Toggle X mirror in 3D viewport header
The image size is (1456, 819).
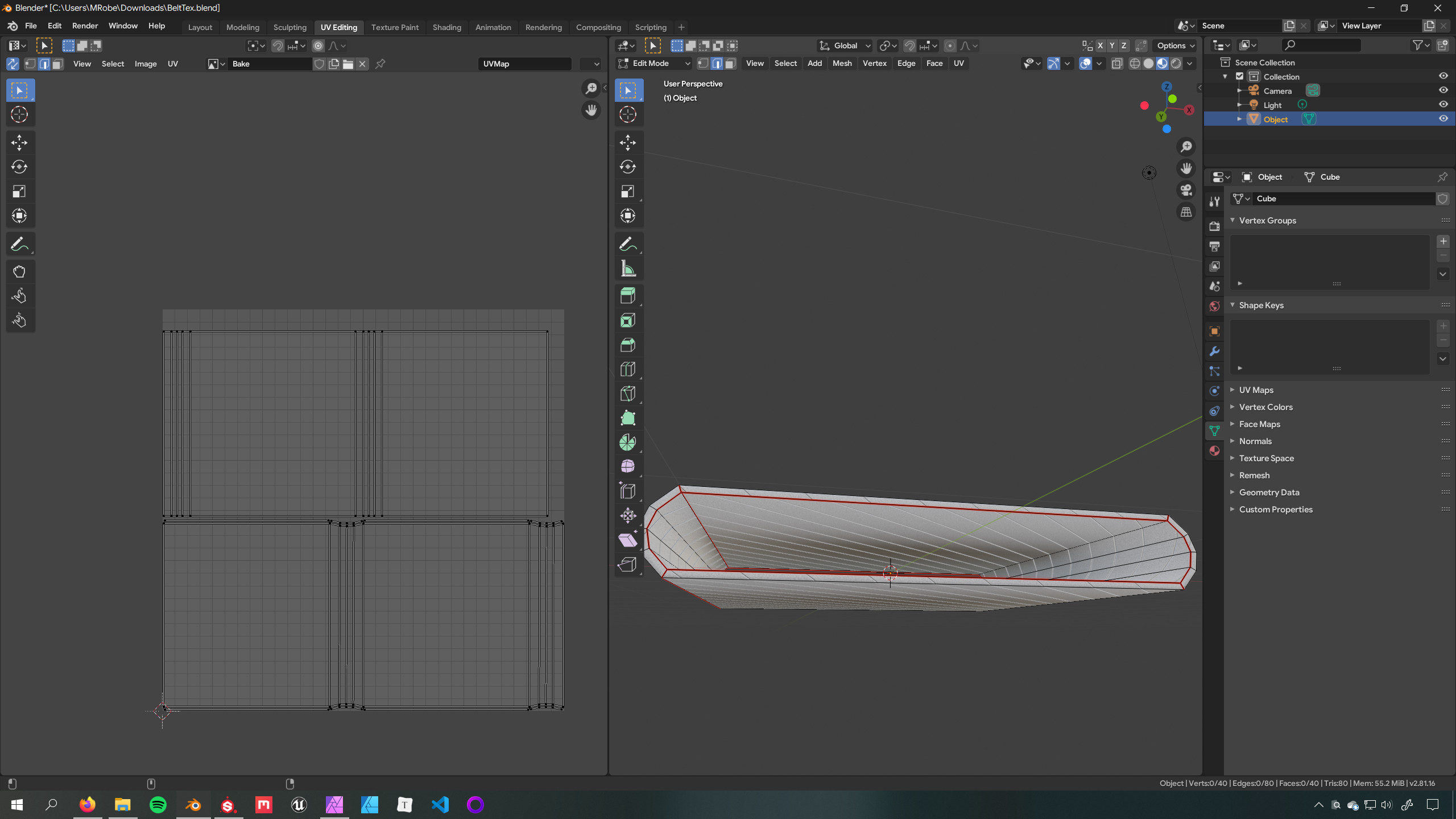(1100, 46)
